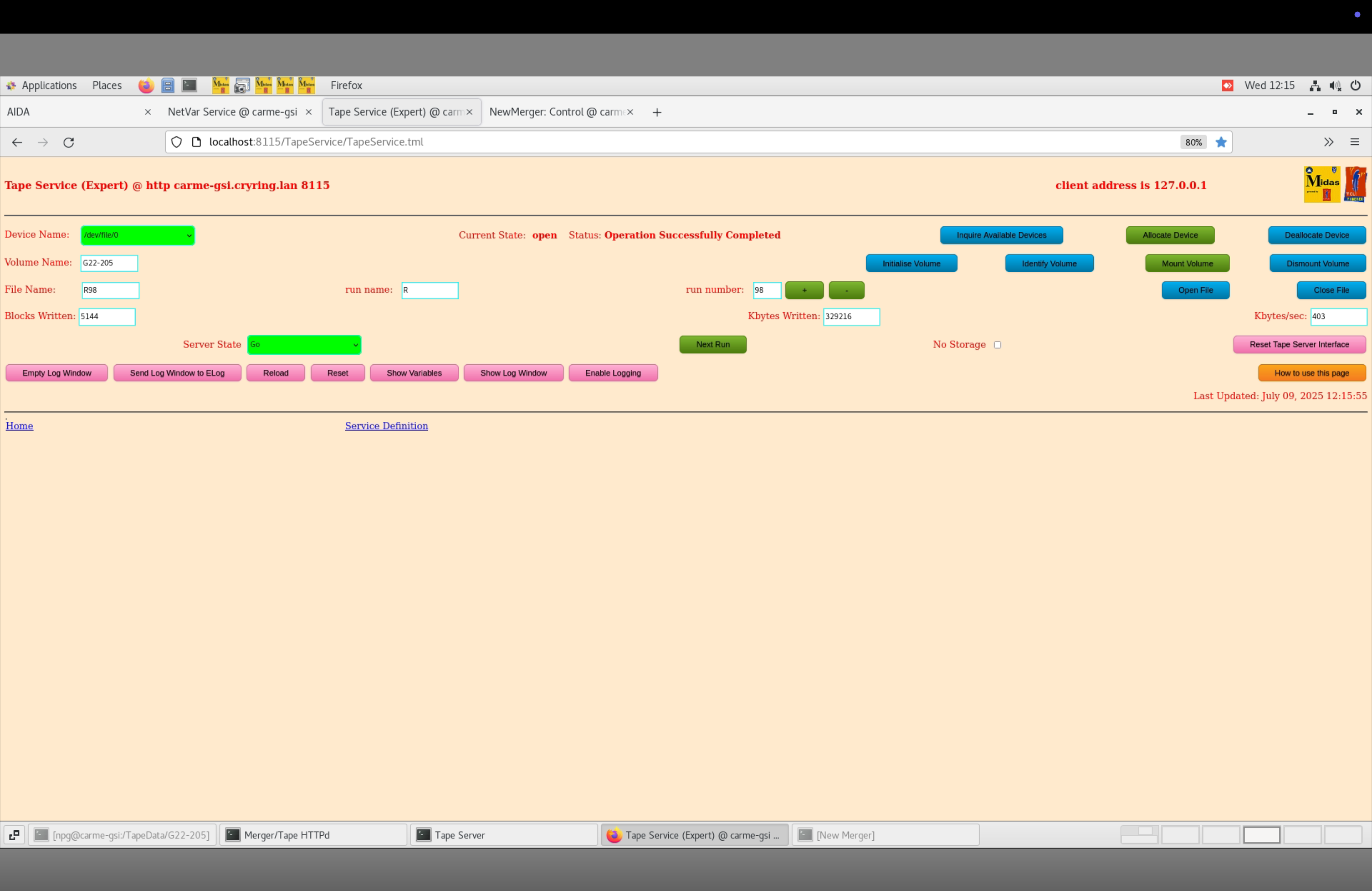Image resolution: width=1372 pixels, height=891 pixels.
Task: Click the blue bookmark star icon
Action: point(1221,142)
